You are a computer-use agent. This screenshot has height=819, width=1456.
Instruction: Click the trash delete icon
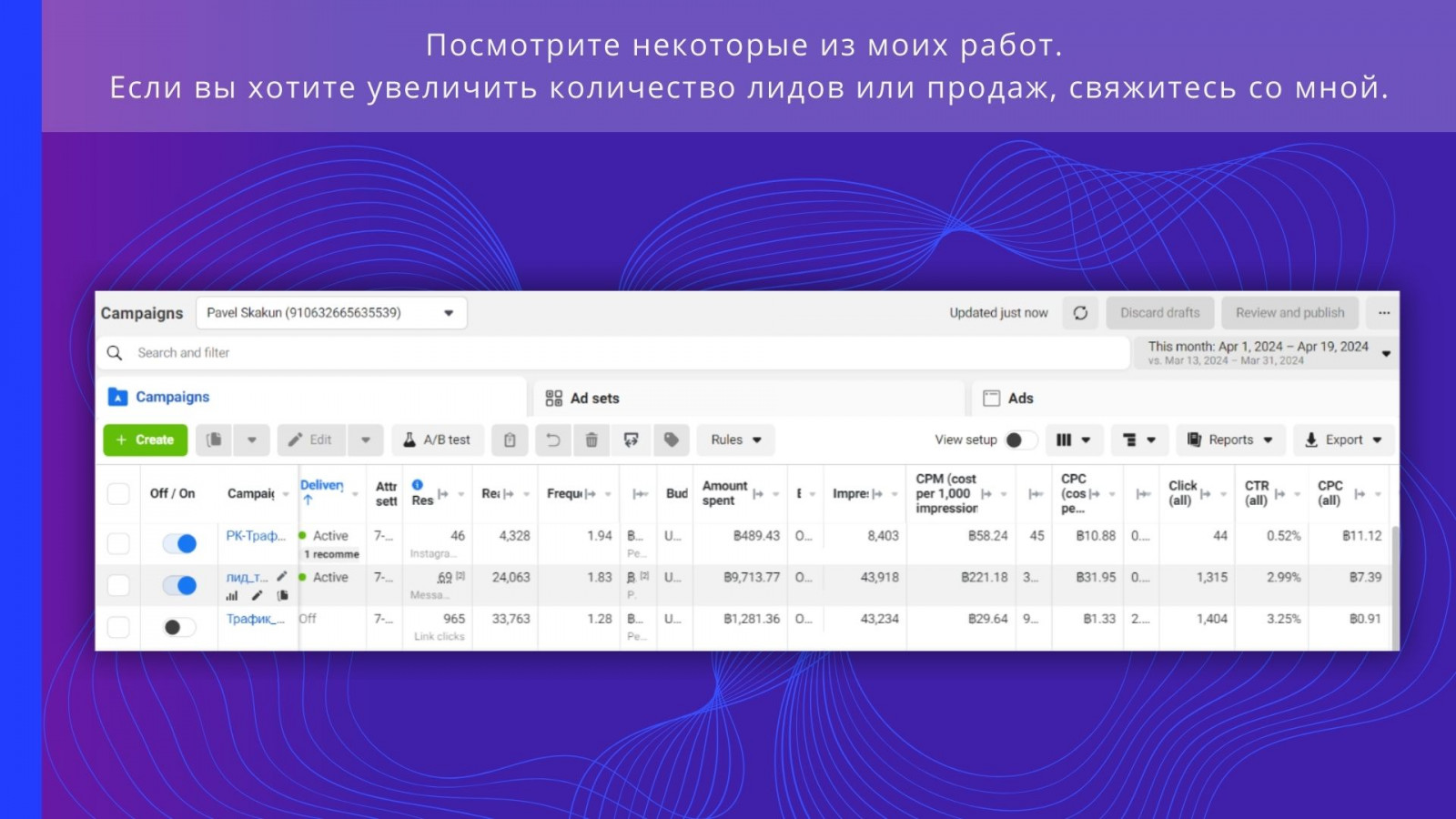pos(591,440)
